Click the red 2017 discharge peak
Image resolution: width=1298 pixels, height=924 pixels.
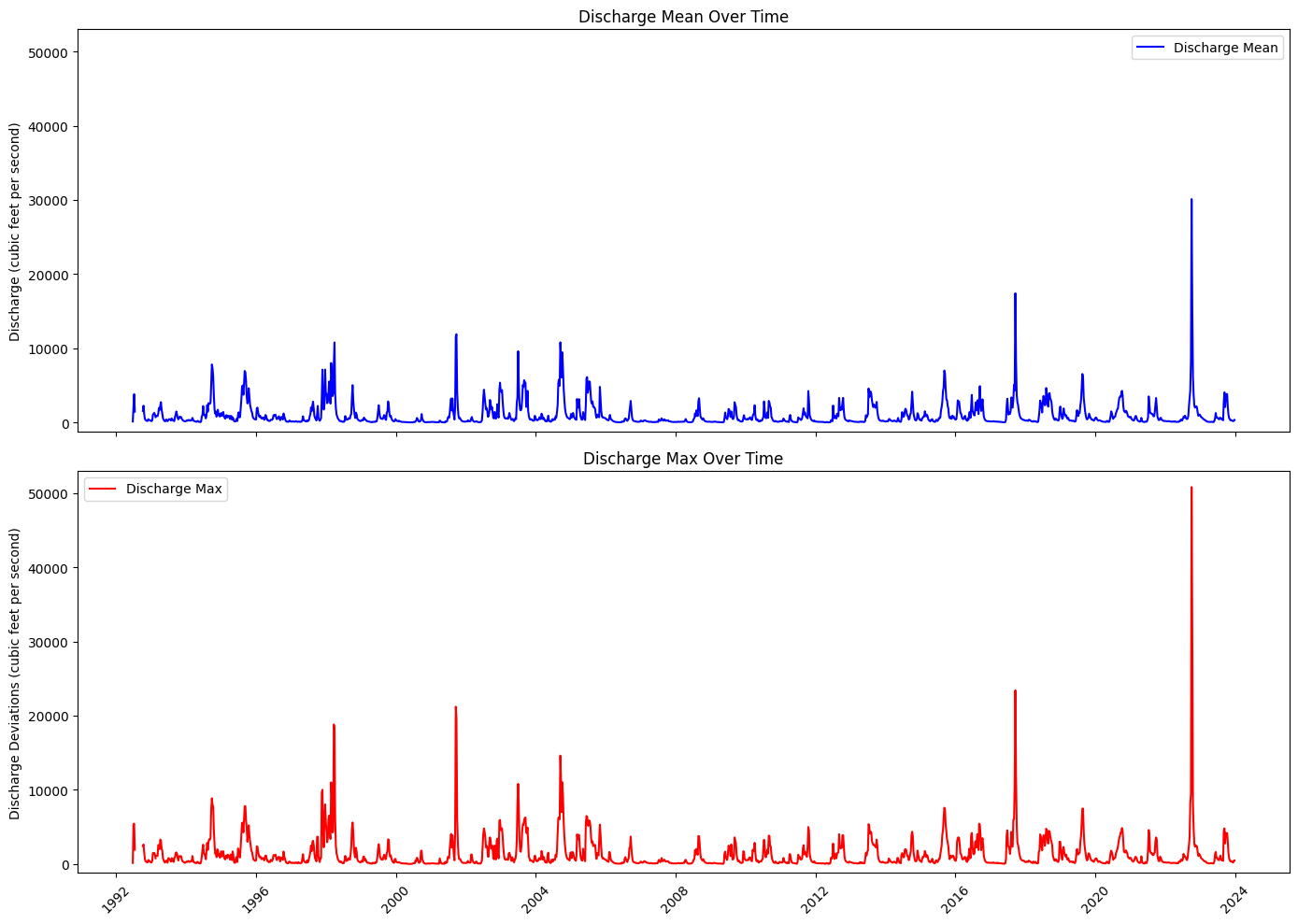(1016, 691)
